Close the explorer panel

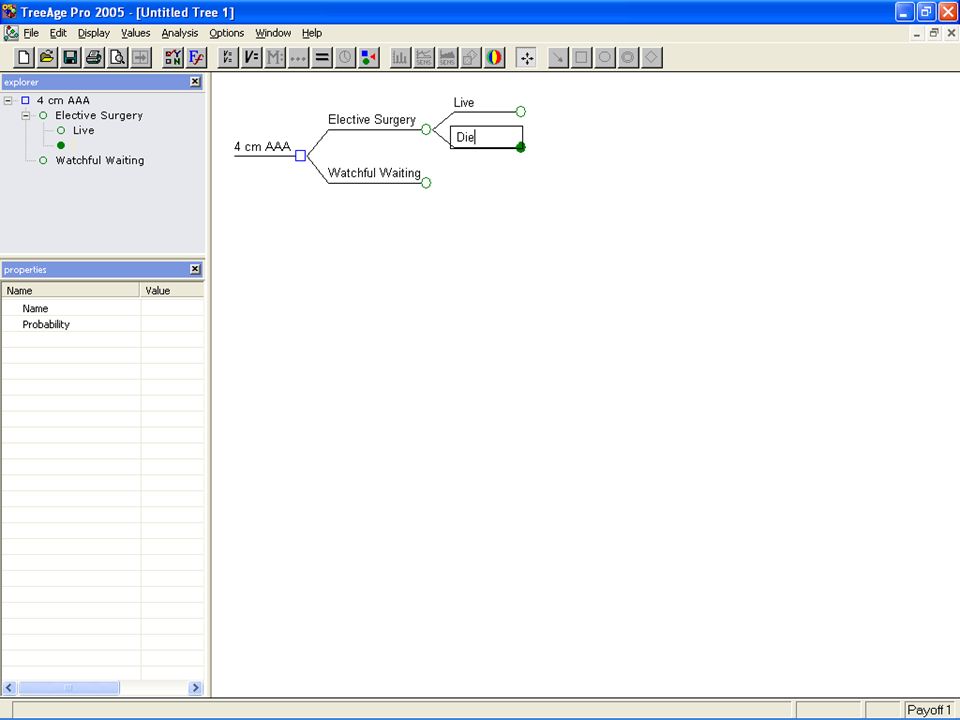click(195, 81)
